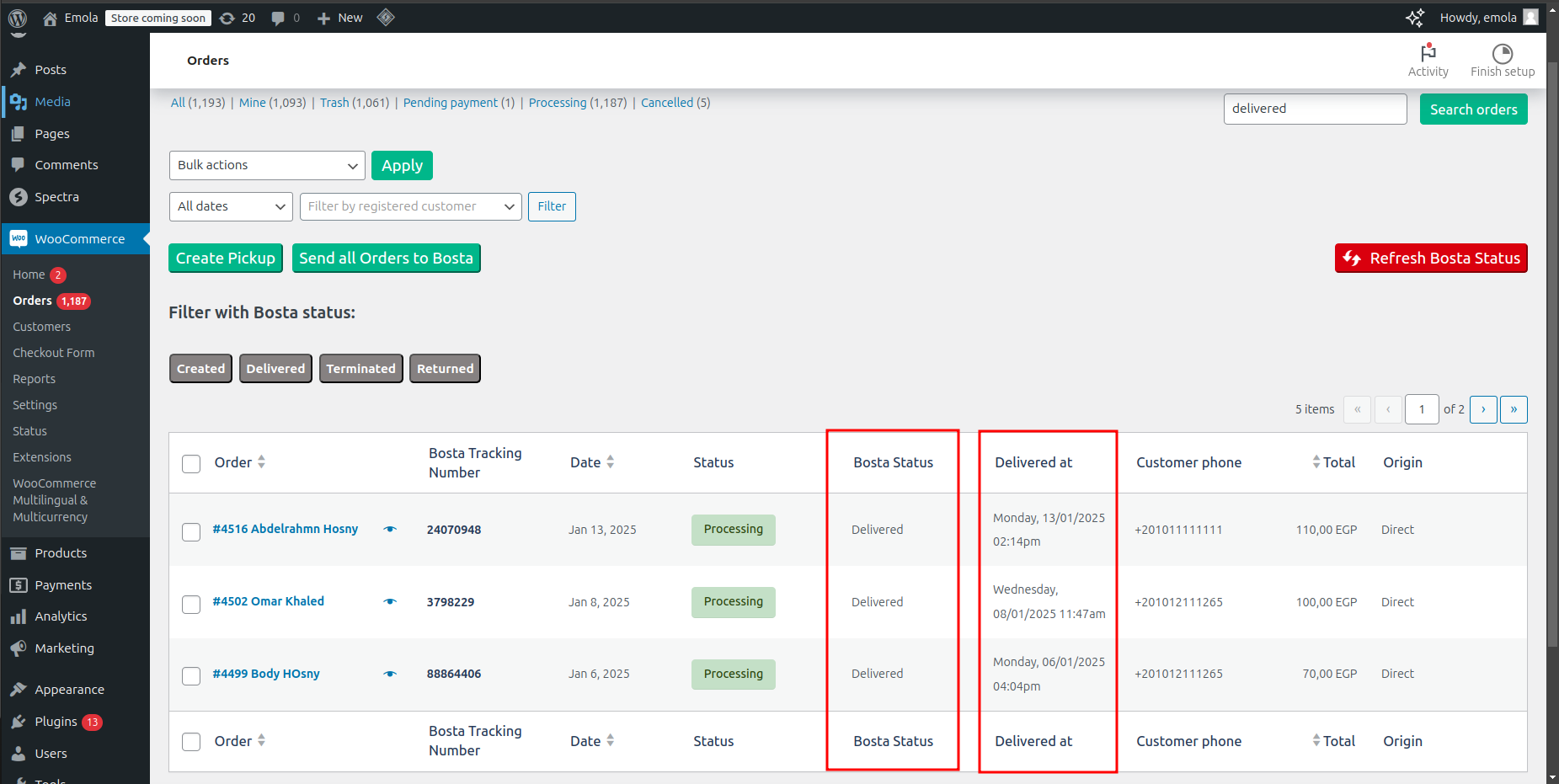Open Filter by registered customer dropdown
The height and width of the screenshot is (784, 1559).
tap(411, 206)
